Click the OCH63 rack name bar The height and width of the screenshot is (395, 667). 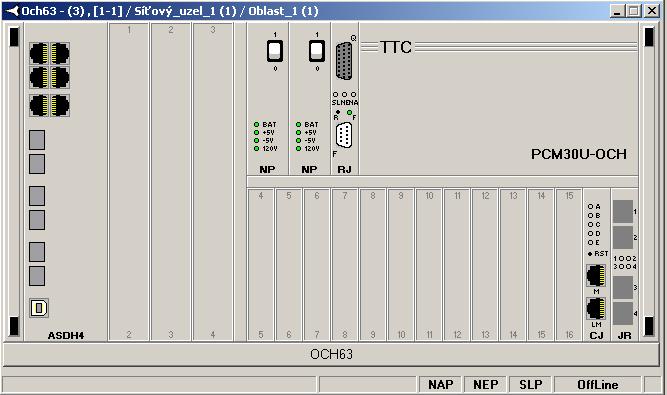click(x=331, y=354)
